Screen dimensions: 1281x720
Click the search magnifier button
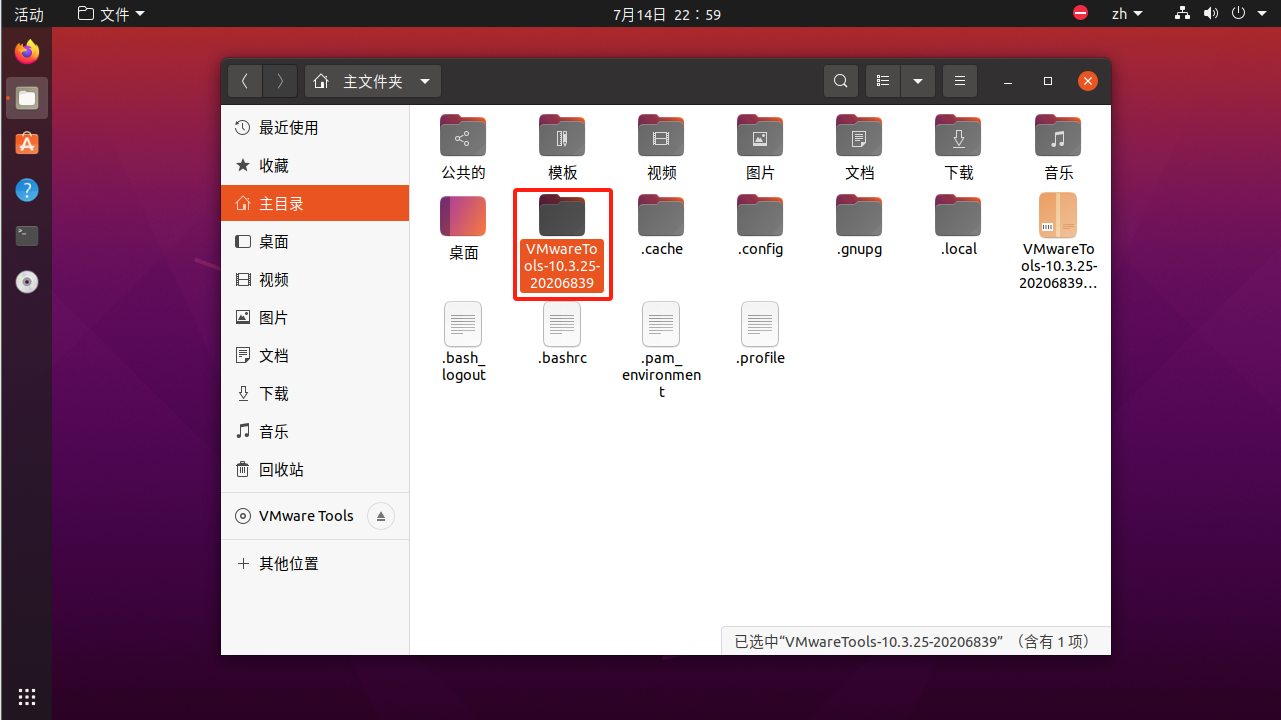(x=841, y=81)
